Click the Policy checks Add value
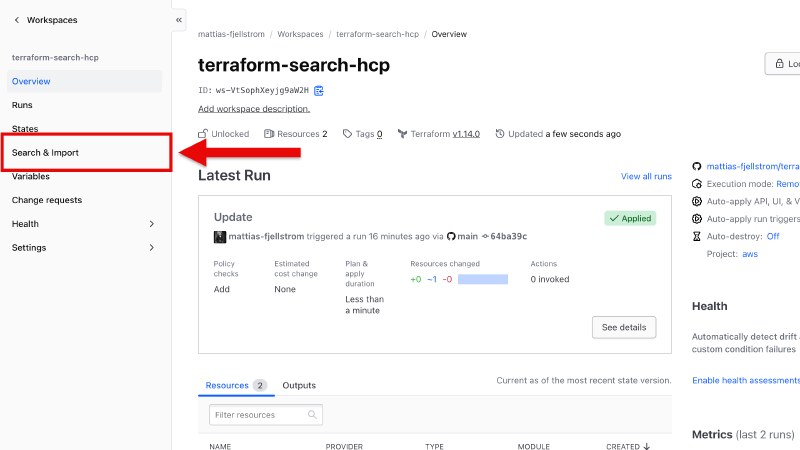Image resolution: width=800 pixels, height=450 pixels. pos(221,289)
